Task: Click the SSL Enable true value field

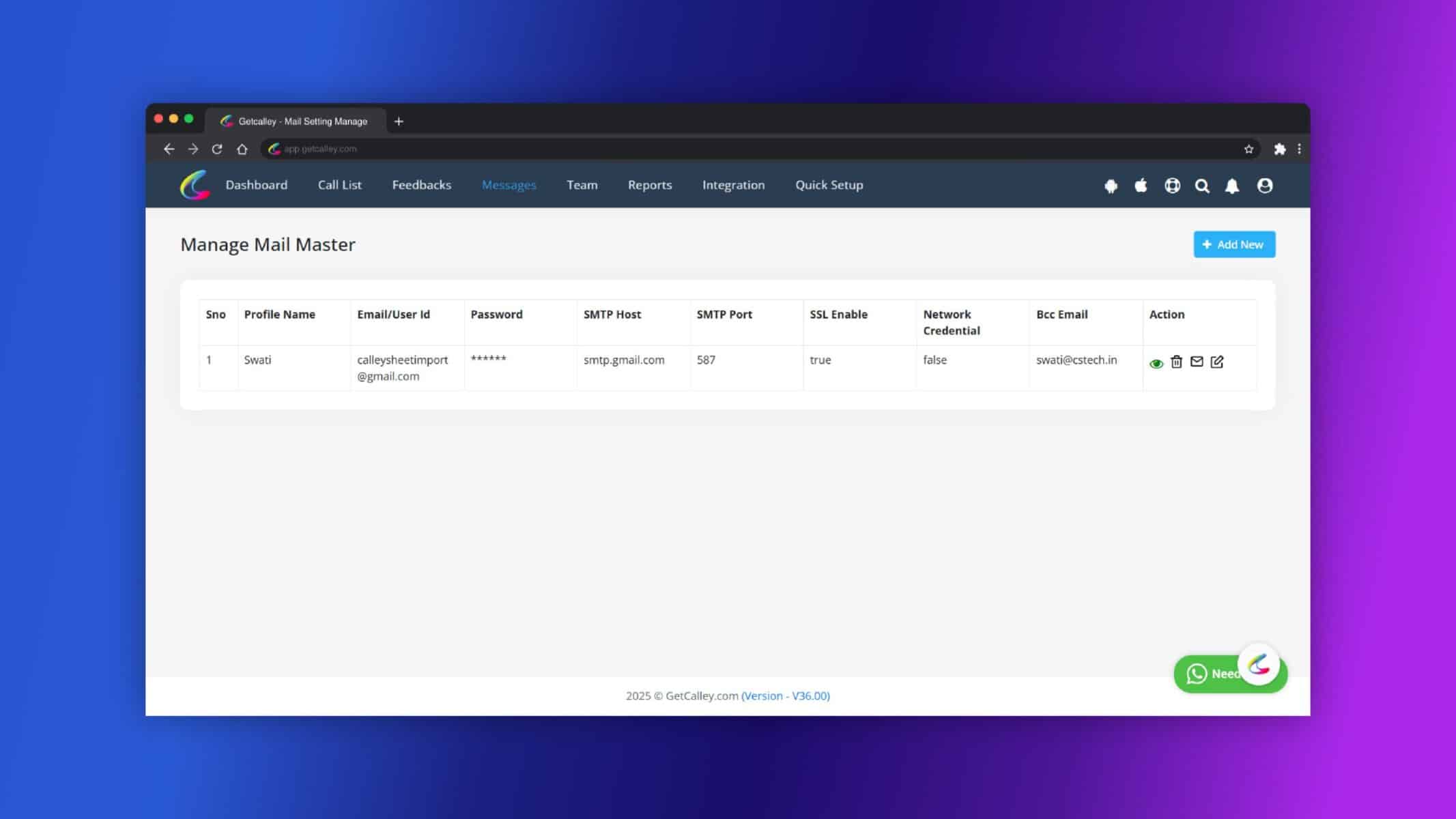Action: (x=820, y=360)
